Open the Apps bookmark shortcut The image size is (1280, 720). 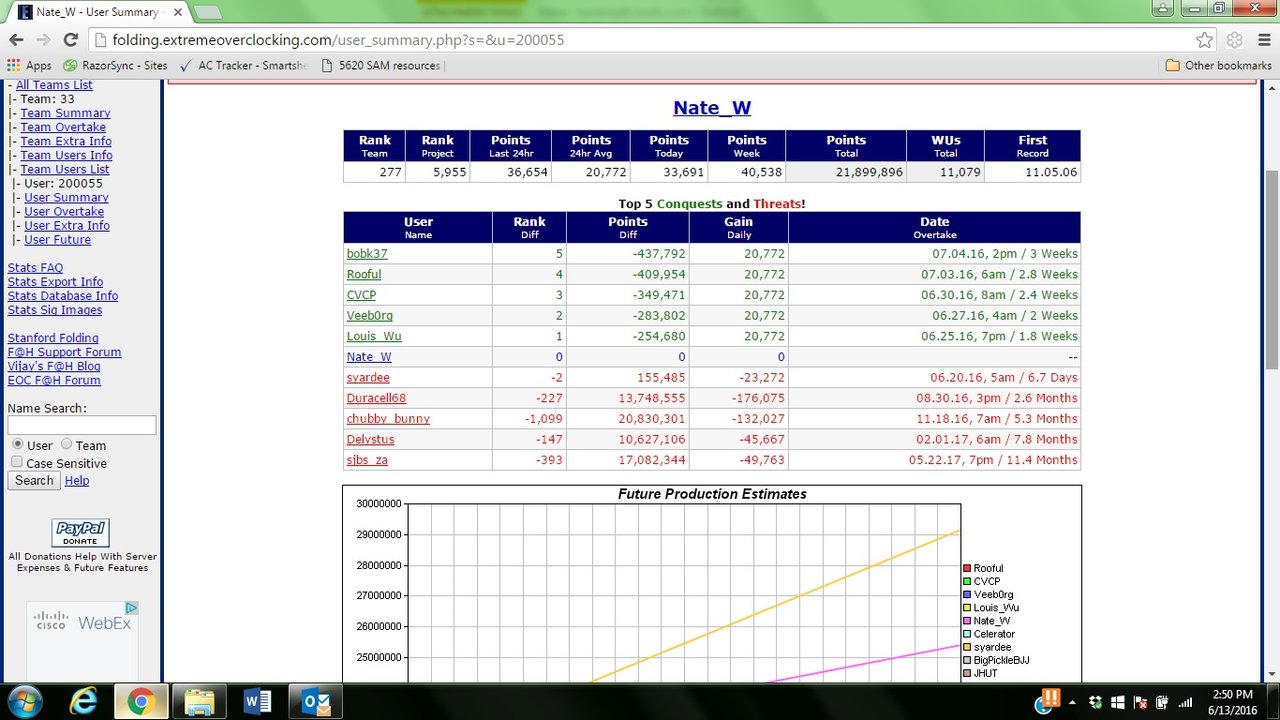click(29, 66)
